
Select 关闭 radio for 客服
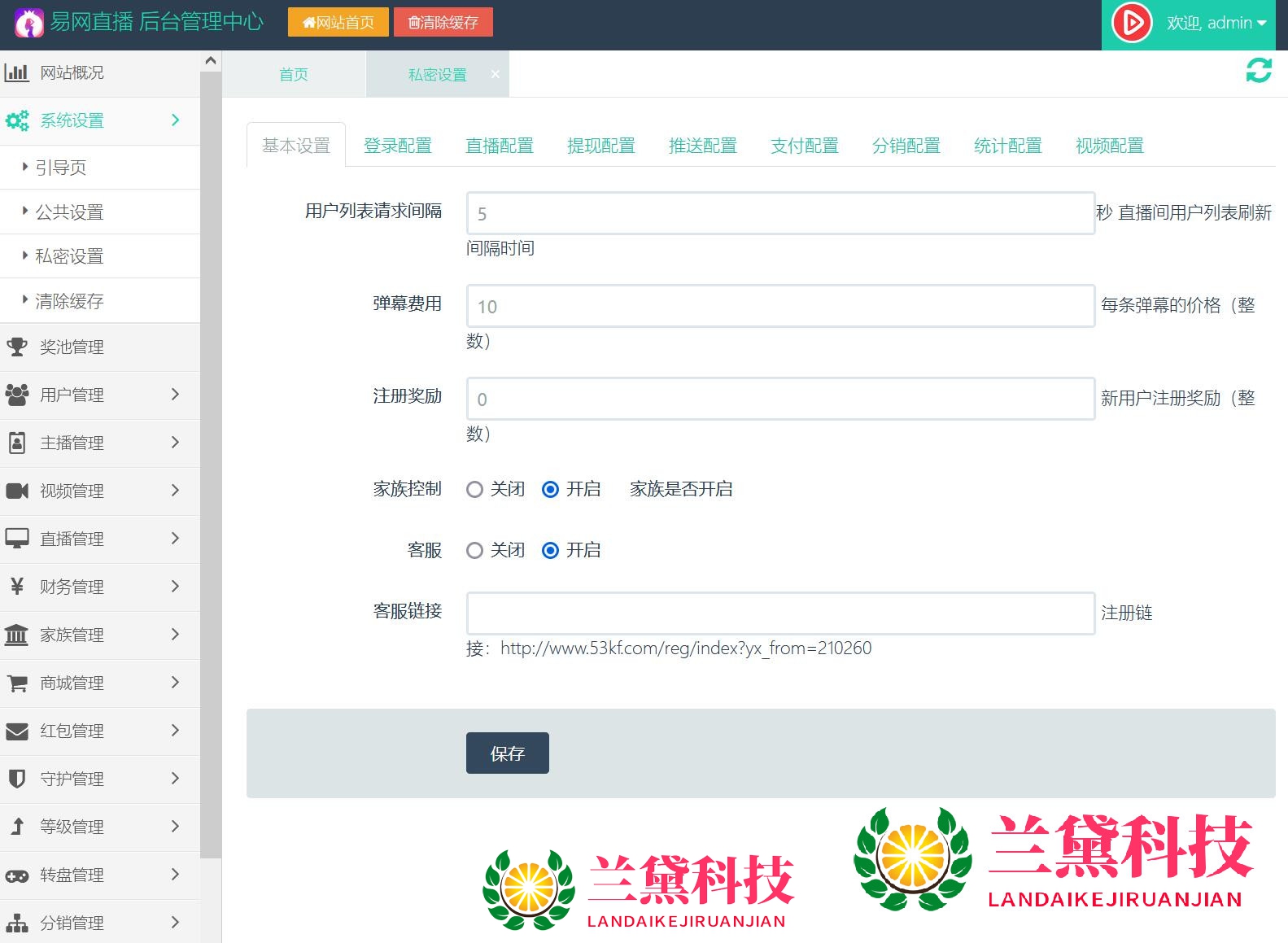474,551
